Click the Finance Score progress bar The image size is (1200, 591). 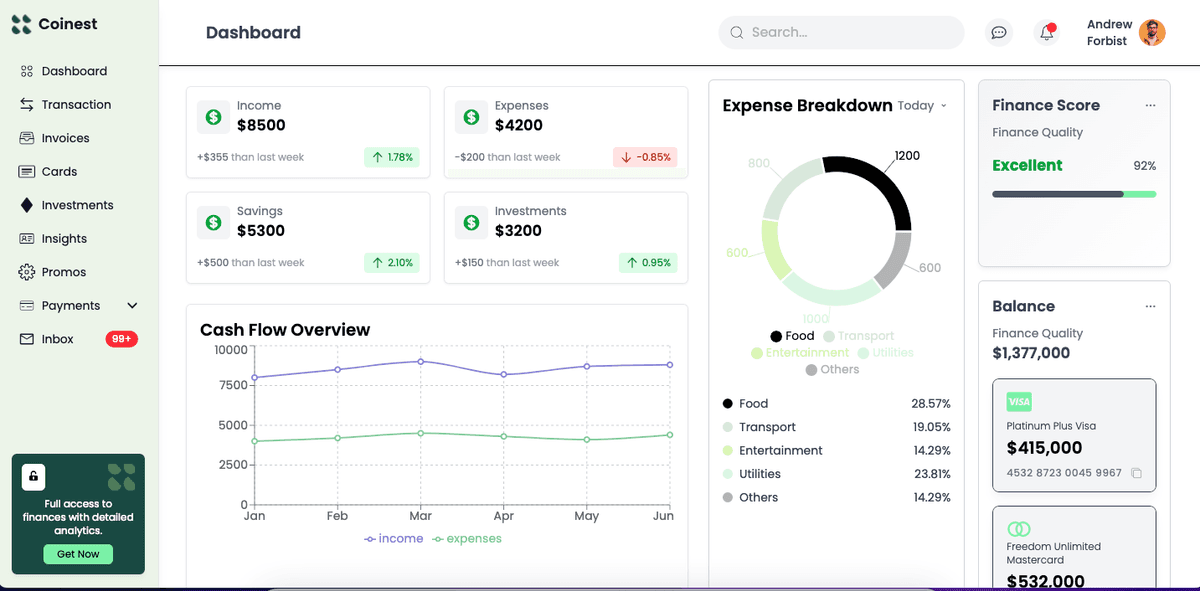coord(1074,194)
